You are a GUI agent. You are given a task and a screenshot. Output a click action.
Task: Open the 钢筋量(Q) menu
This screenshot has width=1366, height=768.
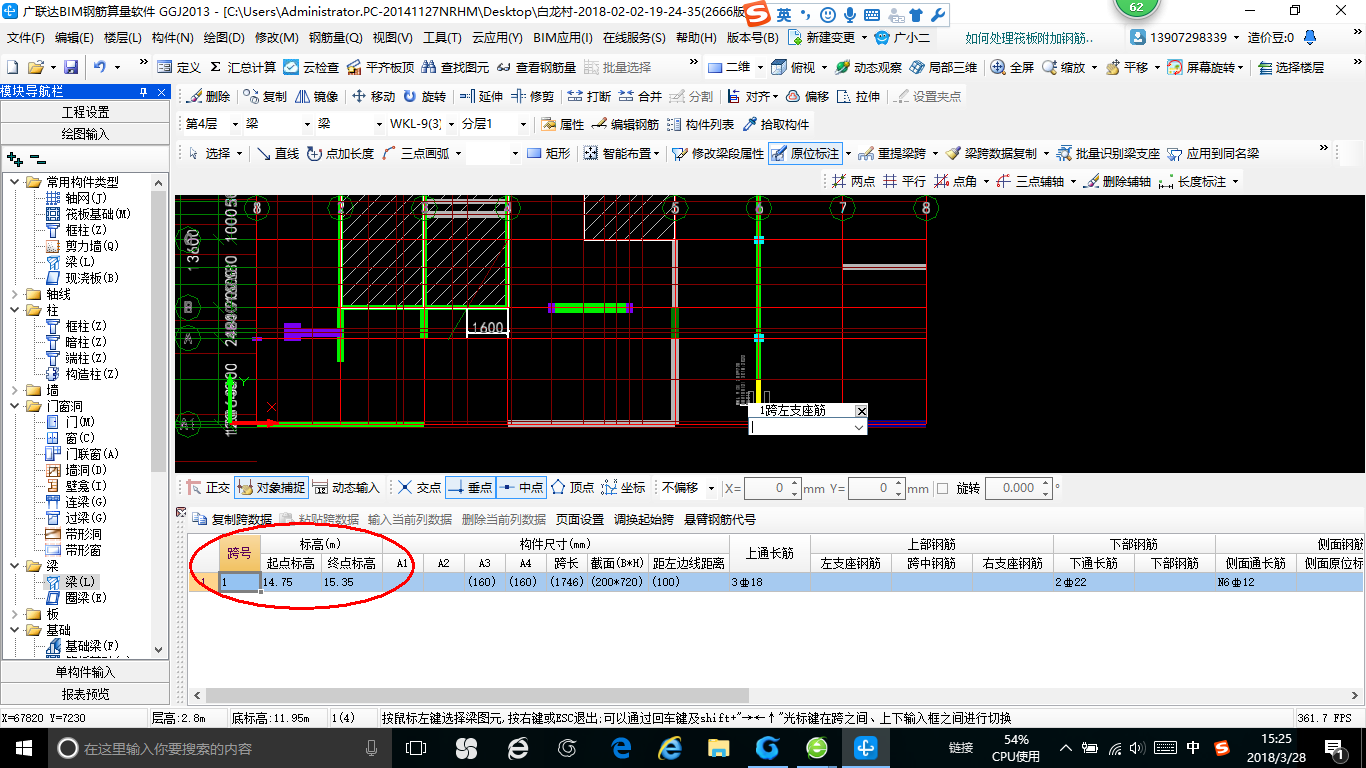(x=335, y=38)
